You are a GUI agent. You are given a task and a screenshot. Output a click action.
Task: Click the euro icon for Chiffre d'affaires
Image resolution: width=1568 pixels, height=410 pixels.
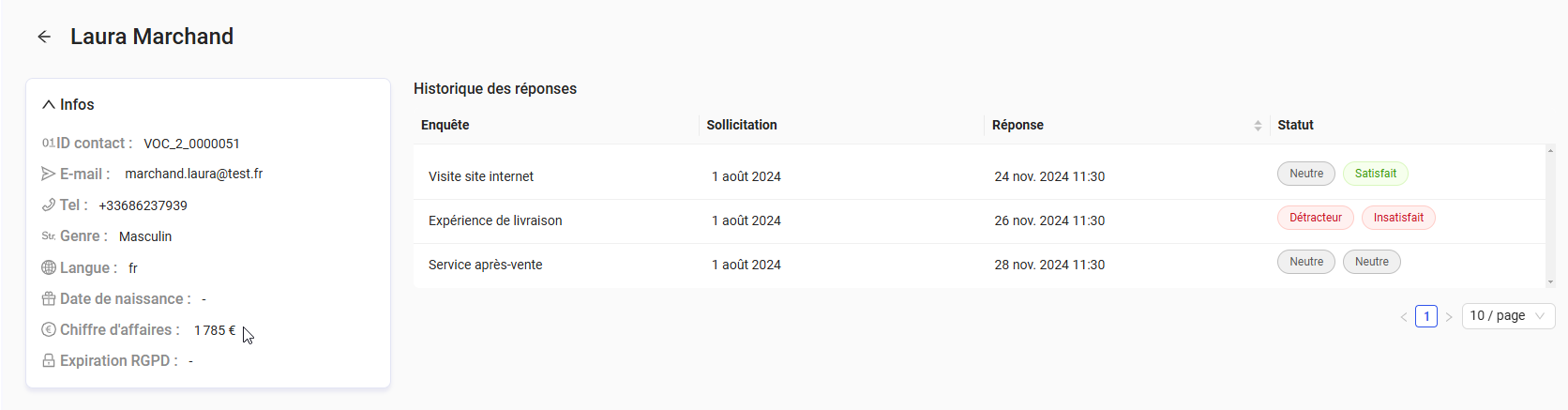(49, 329)
